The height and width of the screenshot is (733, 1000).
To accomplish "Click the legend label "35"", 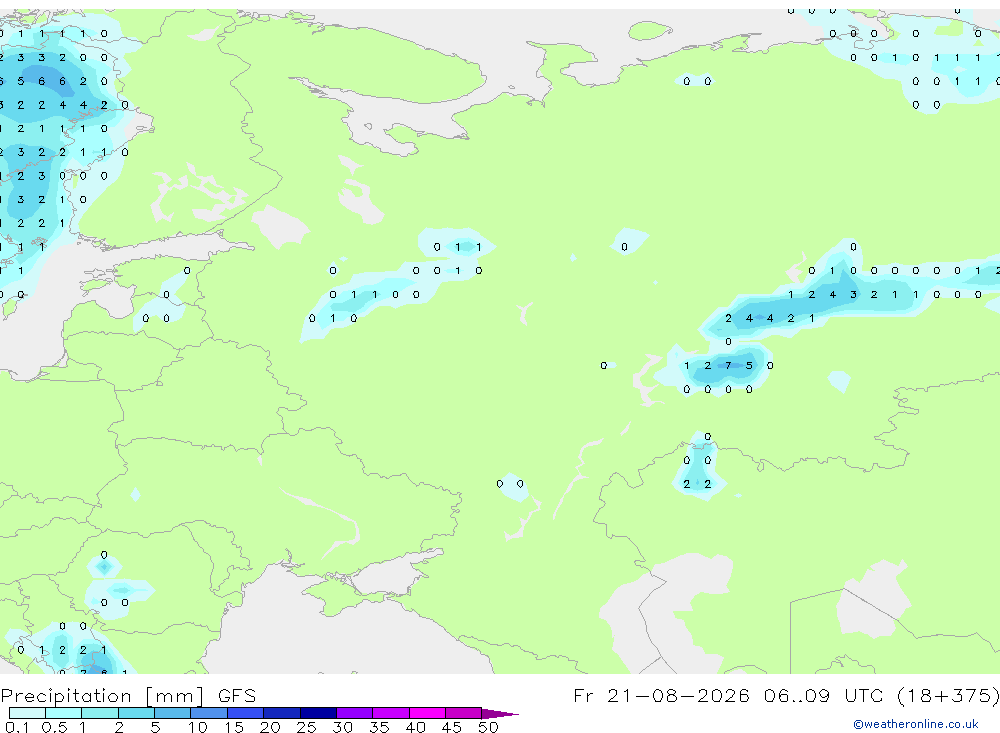I will [x=379, y=727].
